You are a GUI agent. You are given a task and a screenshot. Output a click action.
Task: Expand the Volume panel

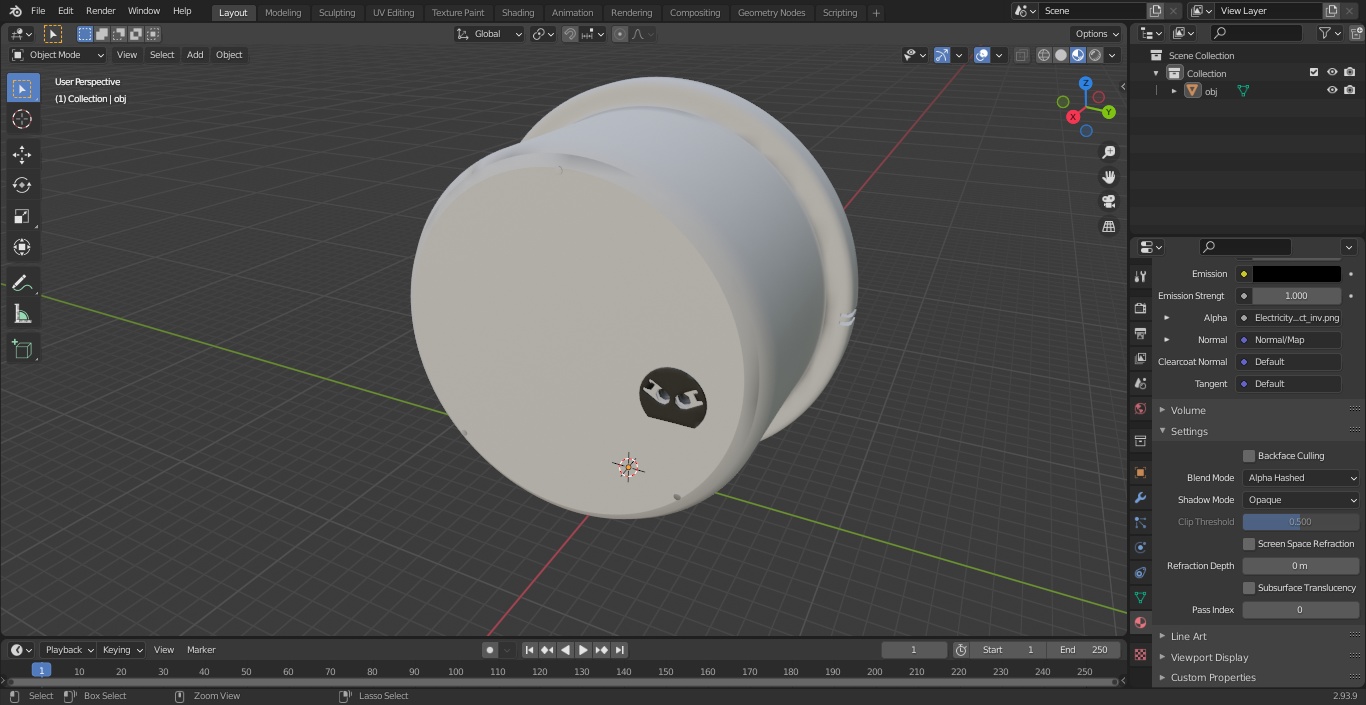point(1188,410)
